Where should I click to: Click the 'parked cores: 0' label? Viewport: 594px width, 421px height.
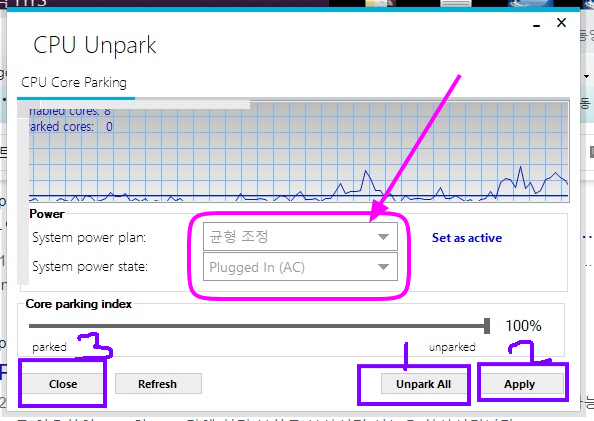click(x=71, y=127)
